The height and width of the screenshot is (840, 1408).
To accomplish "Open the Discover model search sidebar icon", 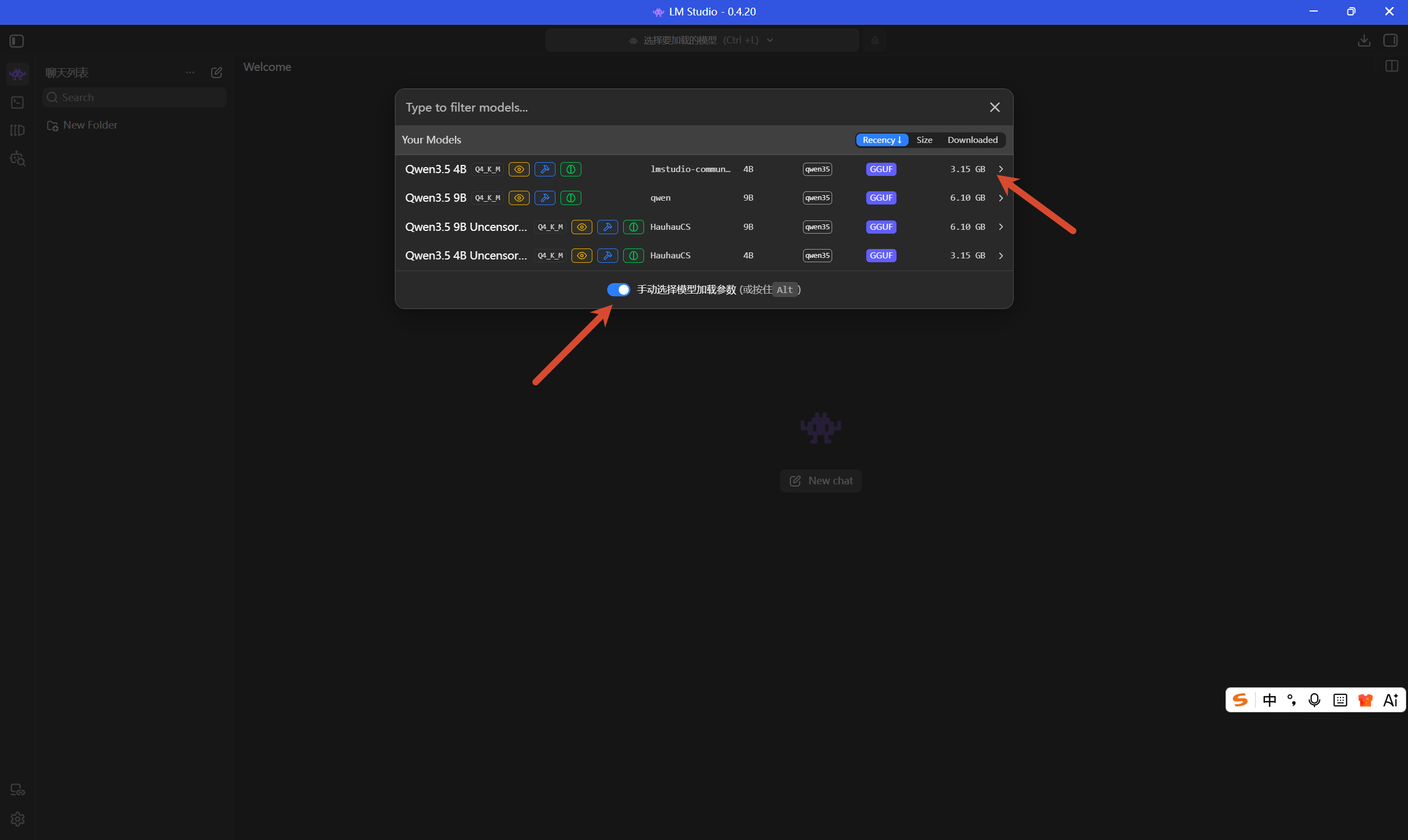I will pyautogui.click(x=18, y=158).
